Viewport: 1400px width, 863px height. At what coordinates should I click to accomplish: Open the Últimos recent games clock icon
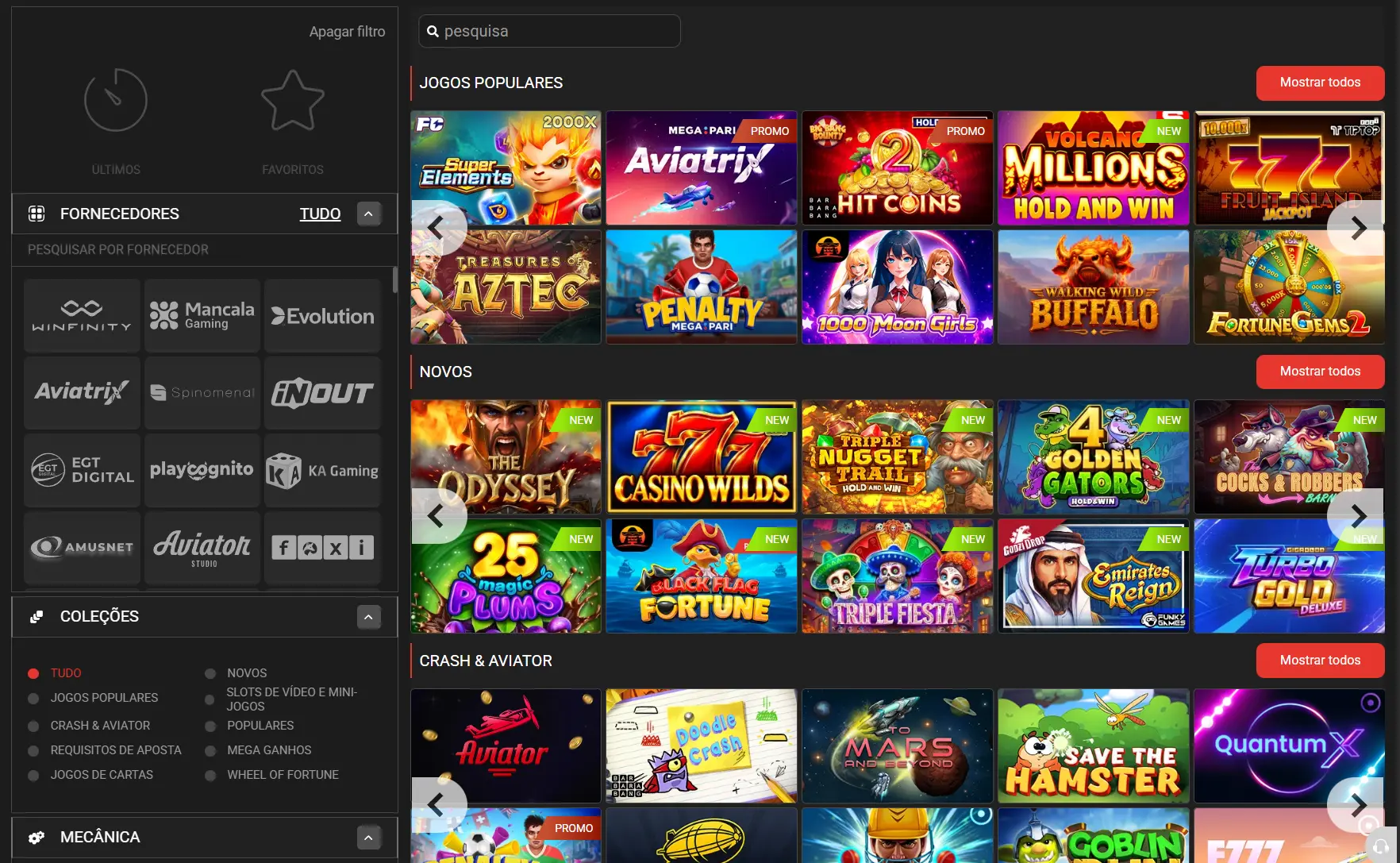point(116,100)
